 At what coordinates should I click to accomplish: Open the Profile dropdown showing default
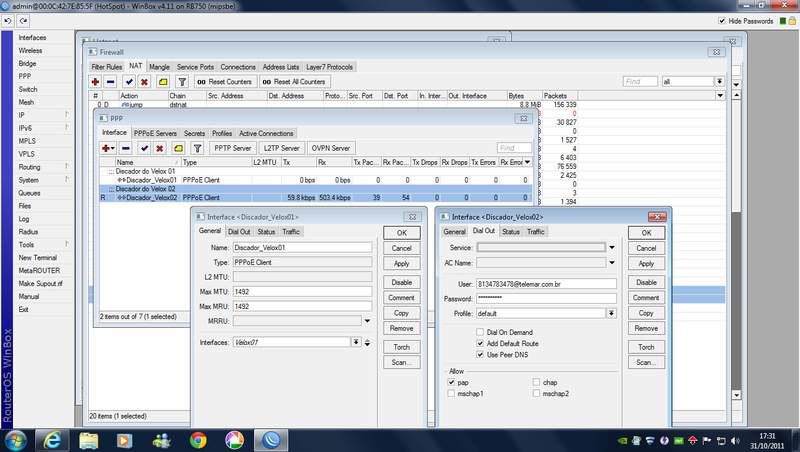point(609,313)
